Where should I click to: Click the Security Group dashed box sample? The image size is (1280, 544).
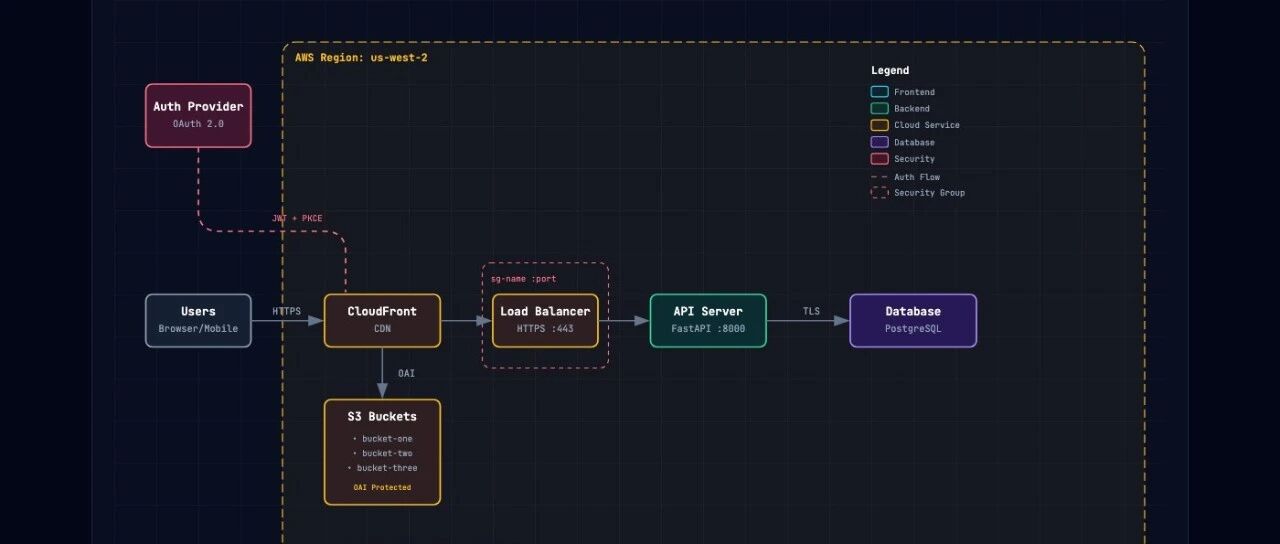pos(879,193)
